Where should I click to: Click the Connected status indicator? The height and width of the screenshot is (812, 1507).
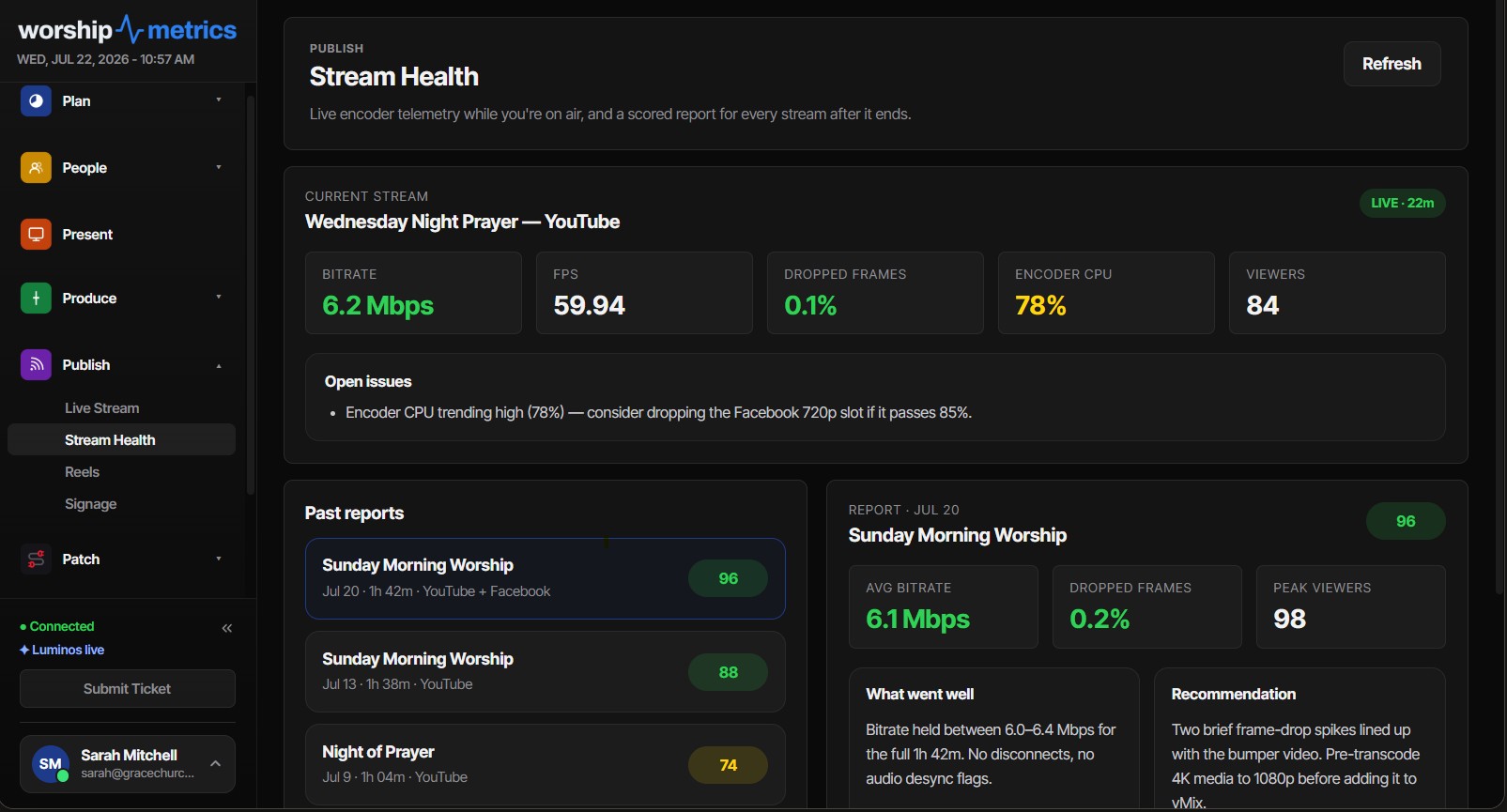pos(57,626)
